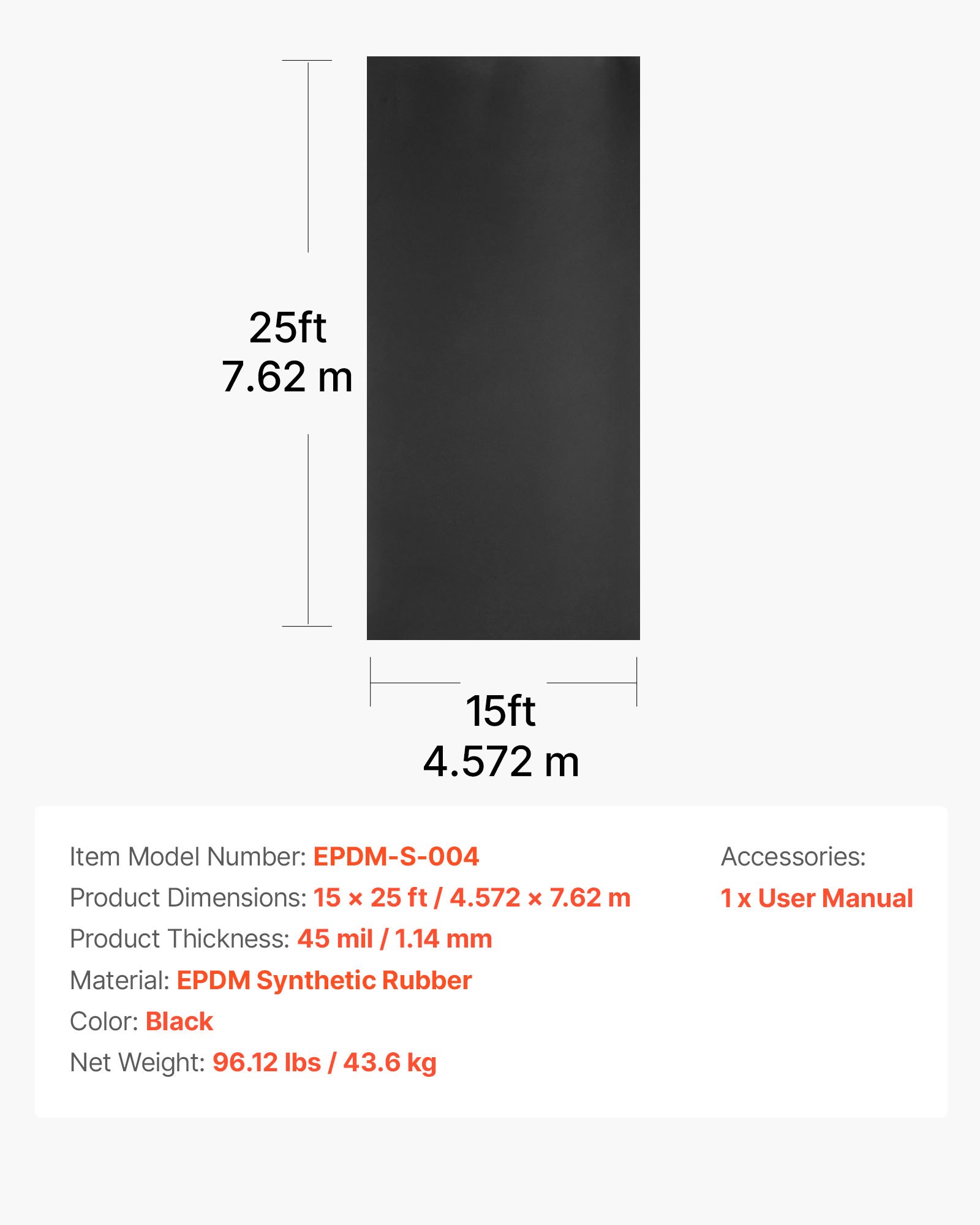Screen dimensions: 980x1225
Task: Click the Accessories heading
Action: click(793, 856)
